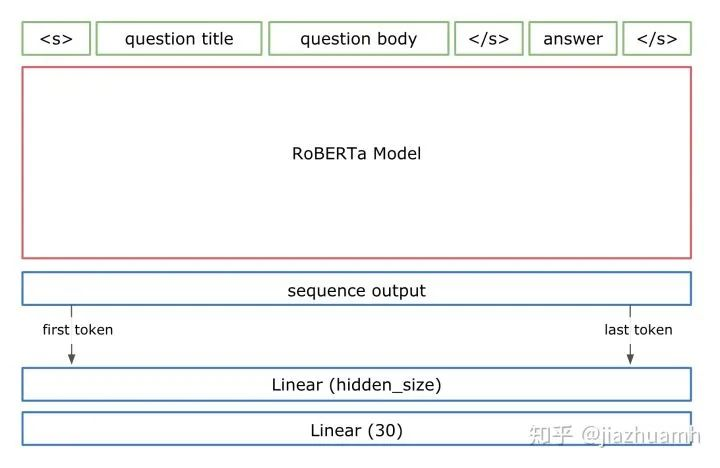Select the Linear (30) layer text
This screenshot has width=720, height=468.
tap(356, 431)
